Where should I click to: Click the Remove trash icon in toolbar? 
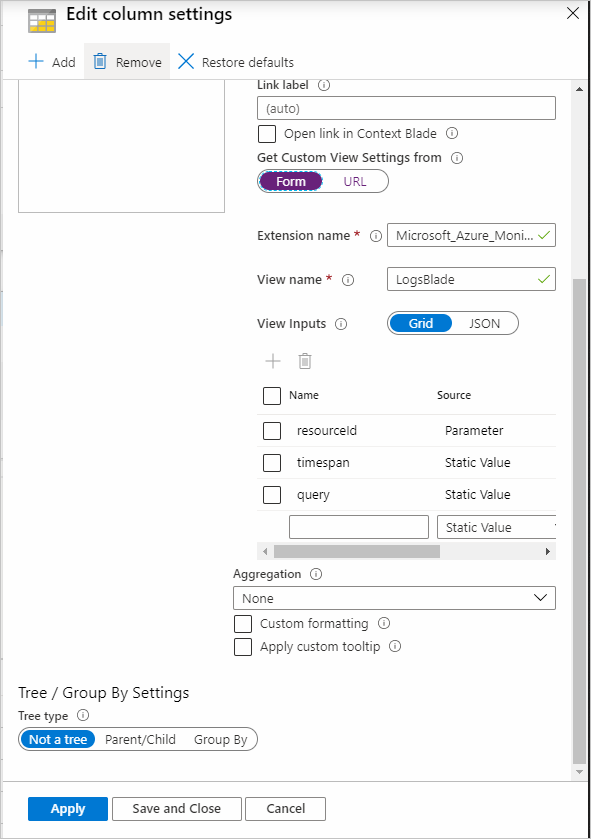(x=100, y=62)
